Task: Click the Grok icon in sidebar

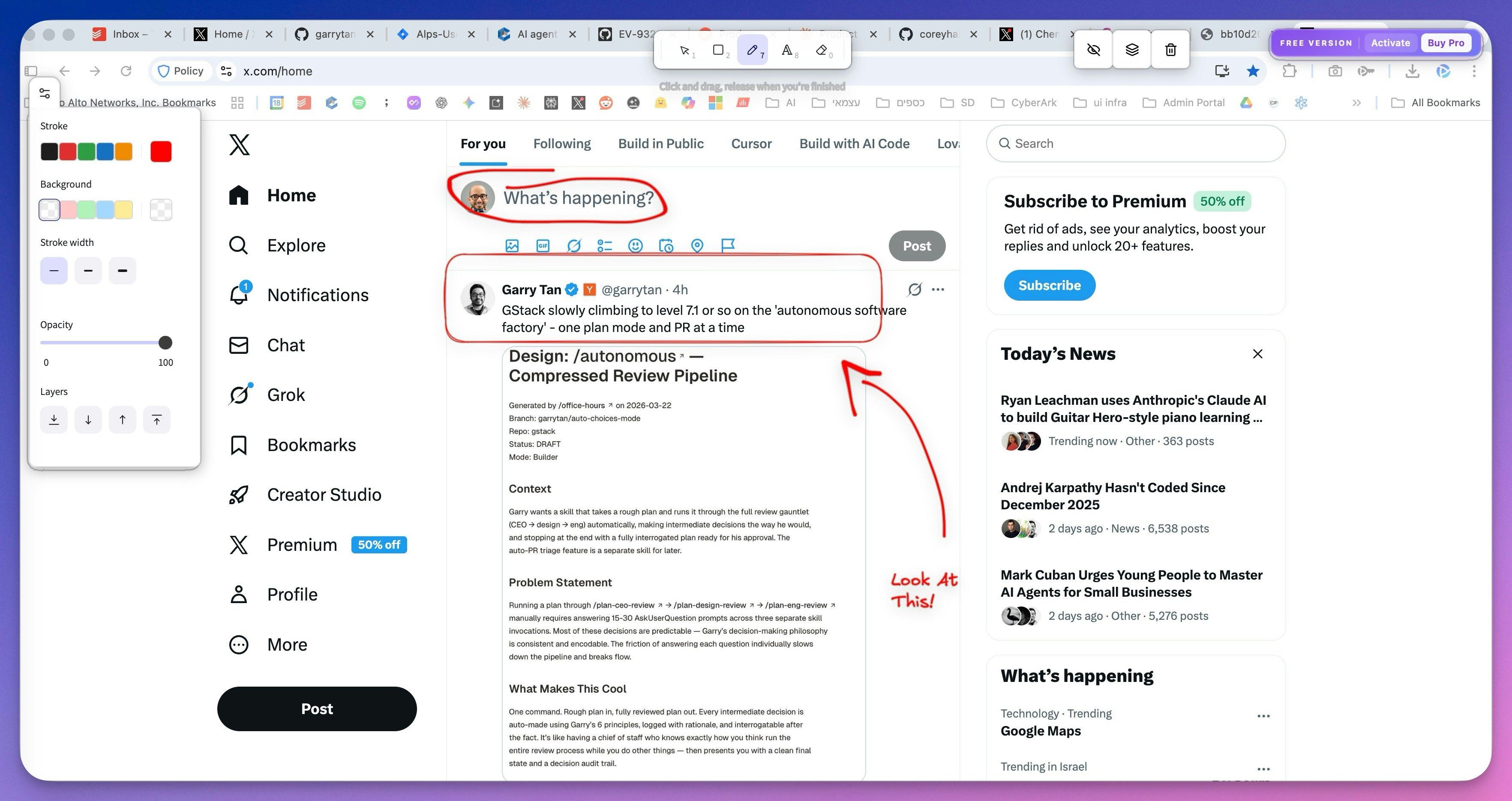Action: tap(239, 395)
